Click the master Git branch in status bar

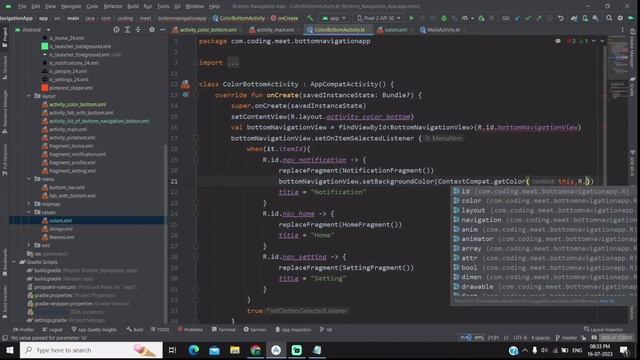point(566,338)
